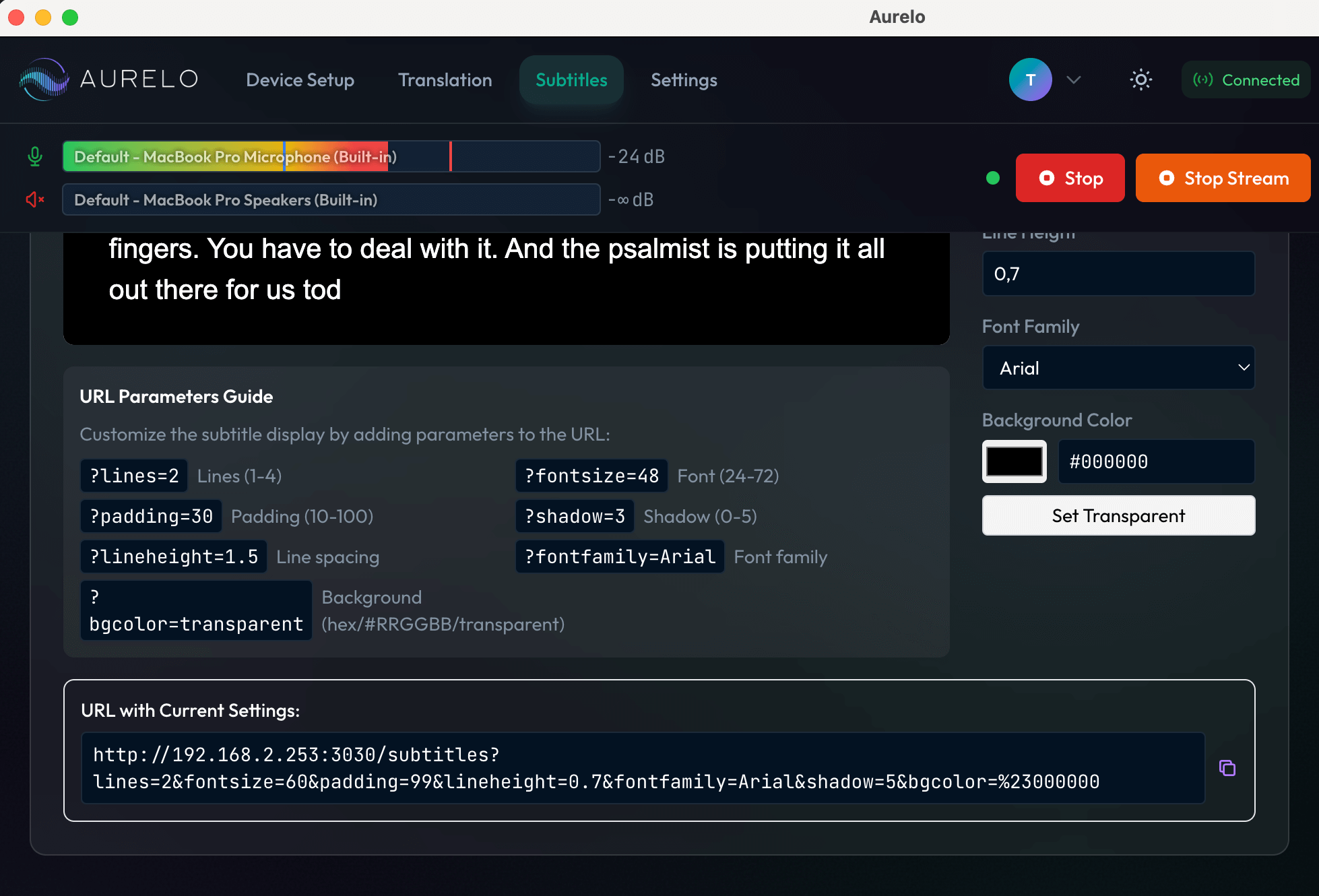Switch to the Translation tab

coord(445,79)
